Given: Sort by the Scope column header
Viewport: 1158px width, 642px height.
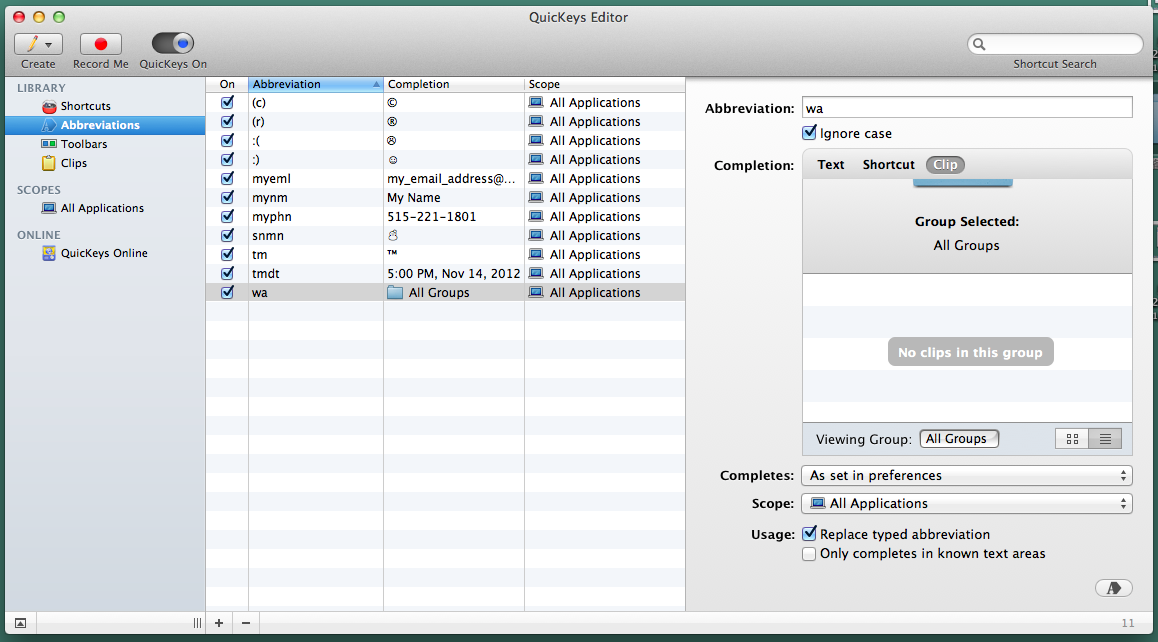Looking at the screenshot, I should click(x=605, y=84).
